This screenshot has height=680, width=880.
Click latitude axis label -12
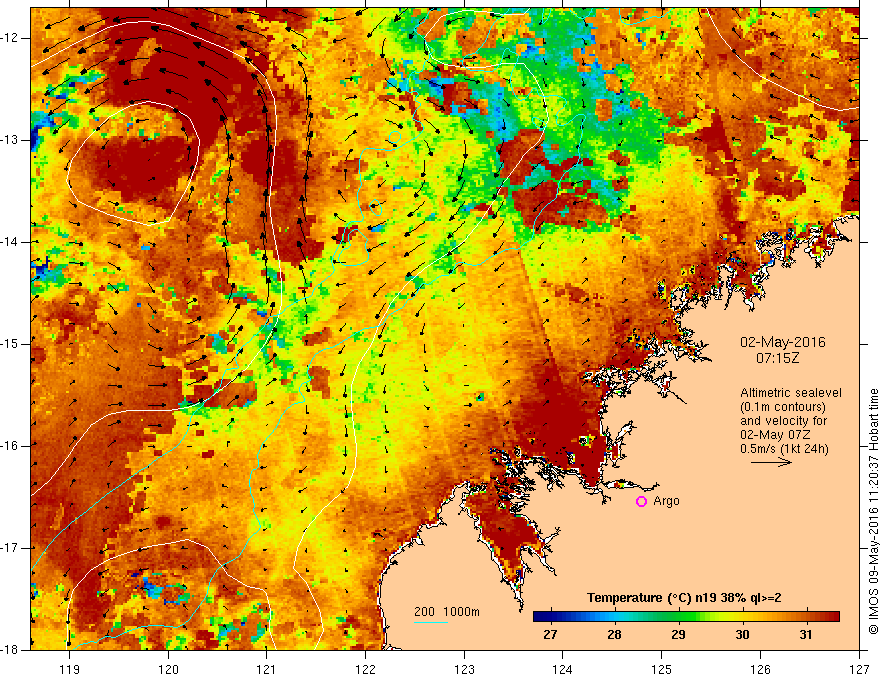pyautogui.click(x=11, y=38)
